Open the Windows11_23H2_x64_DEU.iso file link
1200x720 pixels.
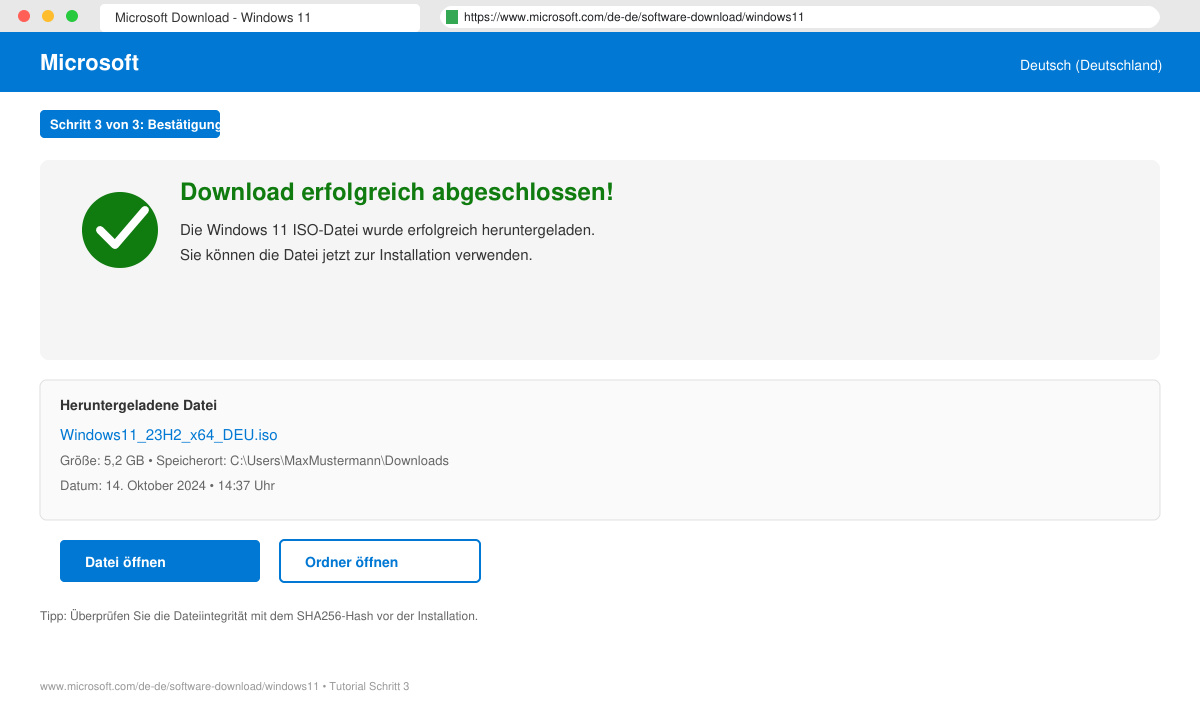pos(169,435)
